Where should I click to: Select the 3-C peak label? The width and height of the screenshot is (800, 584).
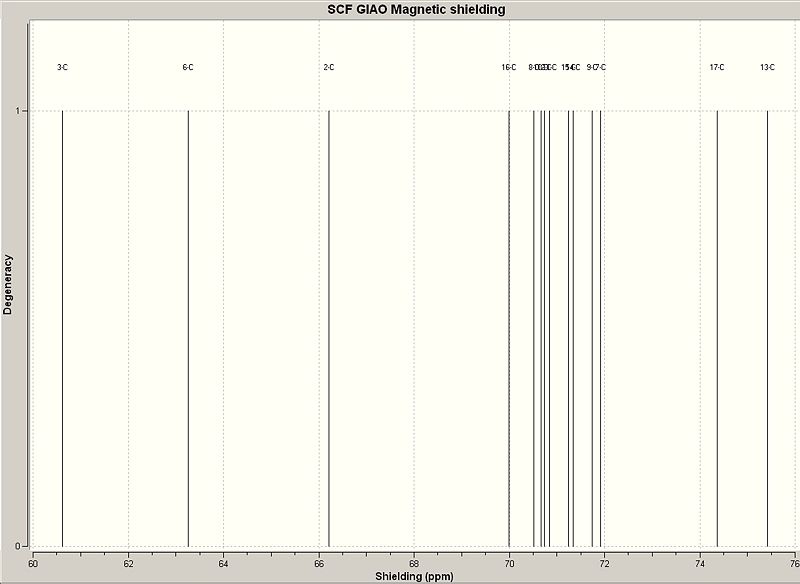point(62,67)
